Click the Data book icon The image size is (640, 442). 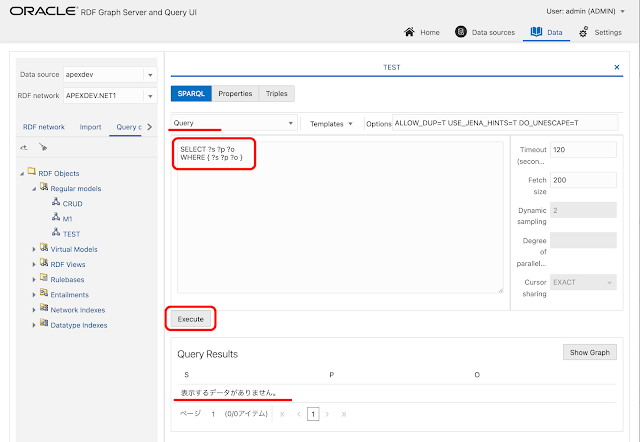pos(536,31)
